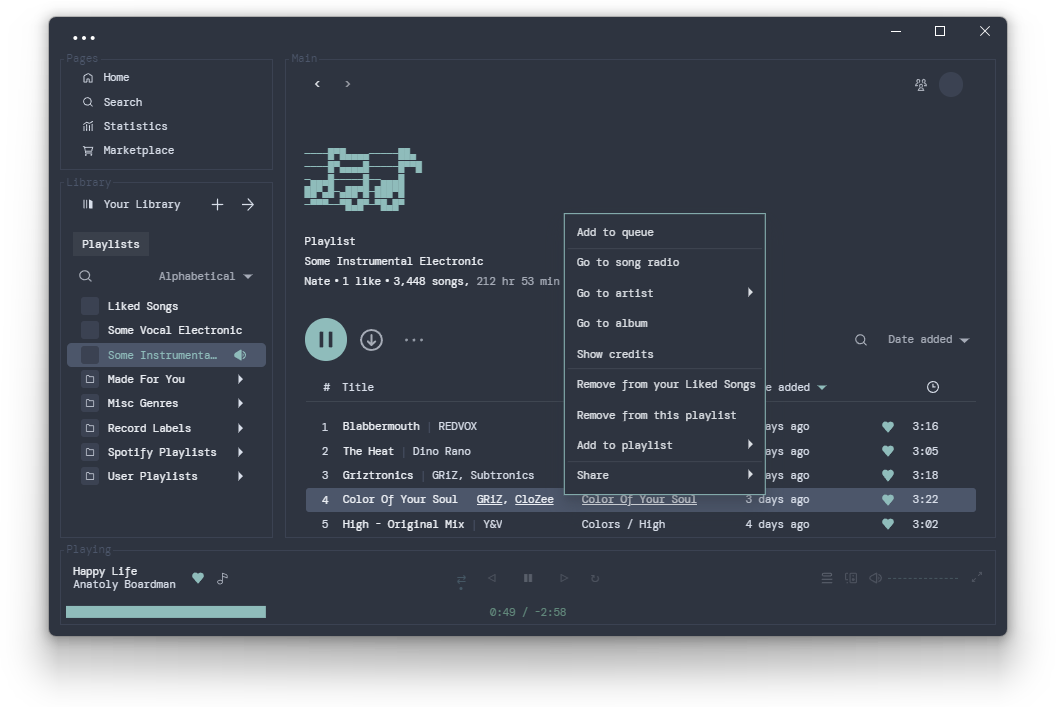Viewport: 1056px width, 707px height.
Task: Open the Go to artist submenu
Action: pos(665,293)
